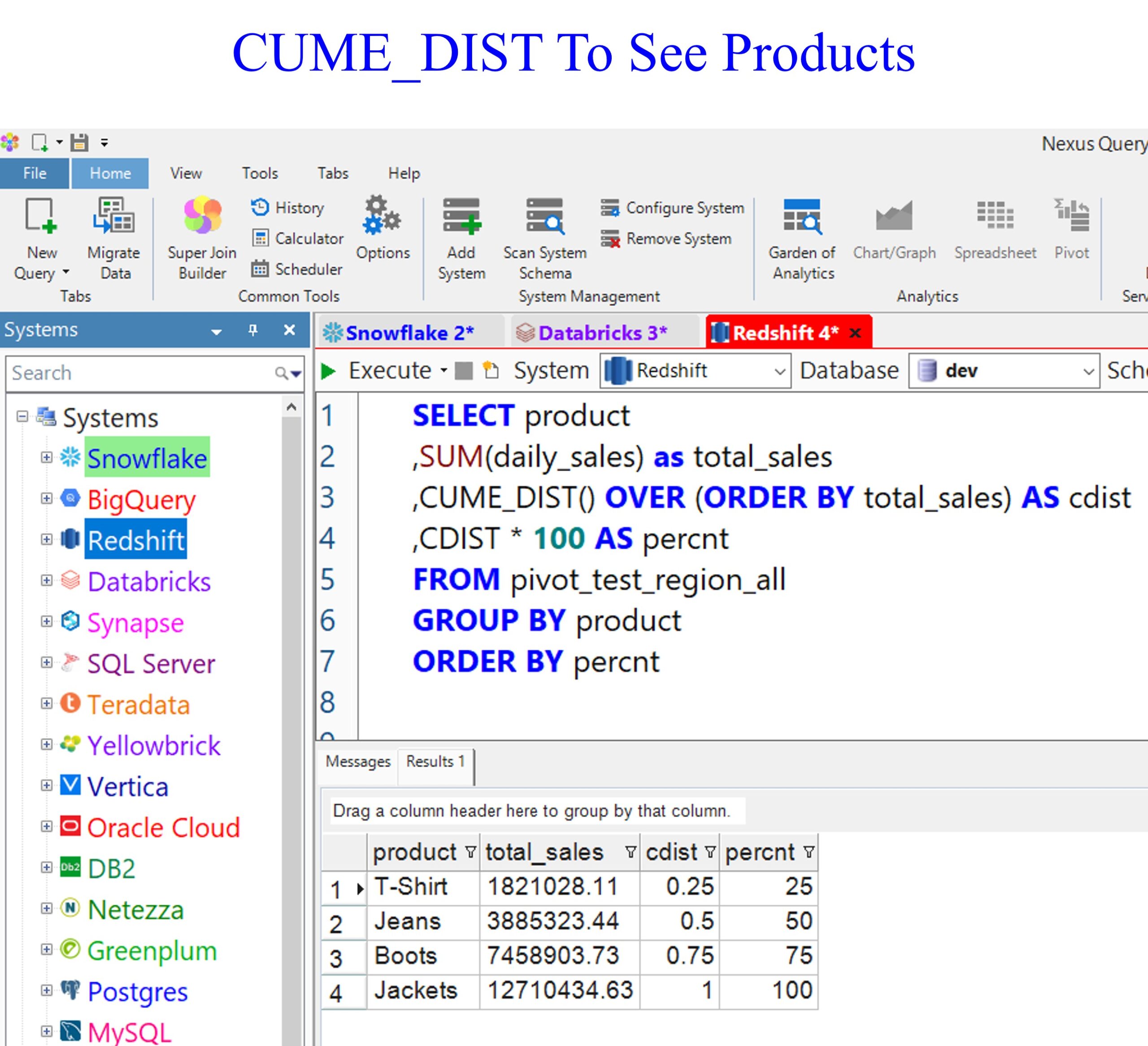Open the Tools menu
Image resolution: width=1148 pixels, height=1046 pixels.
(260, 173)
